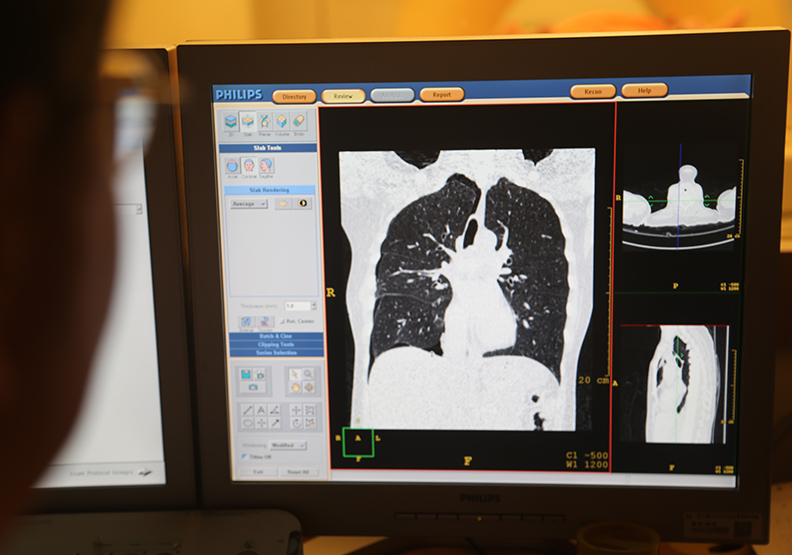This screenshot has width=792, height=555.
Task: Click the magnifier zoom tool icon
Action: pyautogui.click(x=308, y=373)
